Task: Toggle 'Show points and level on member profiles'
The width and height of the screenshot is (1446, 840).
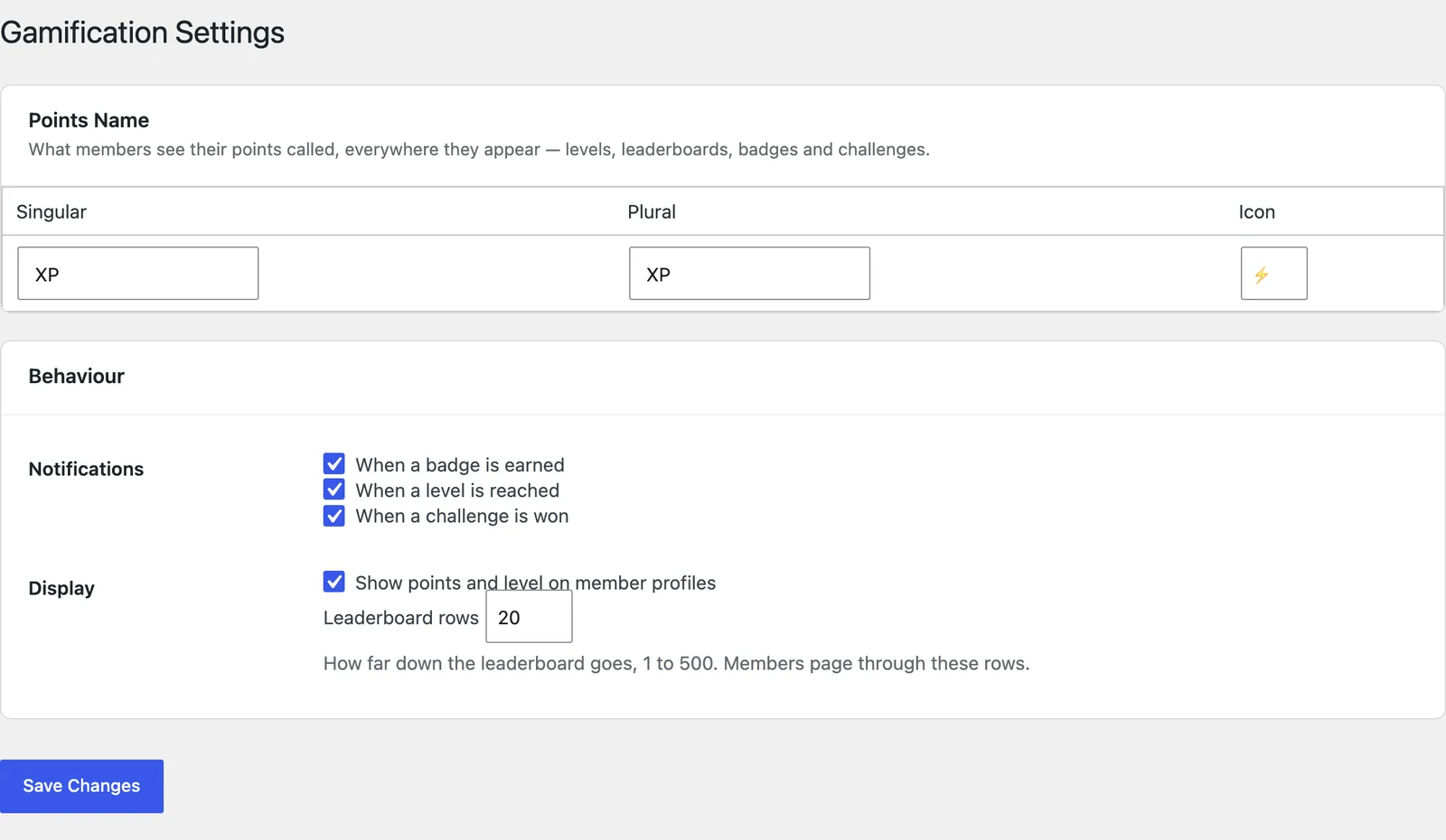Action: point(333,582)
